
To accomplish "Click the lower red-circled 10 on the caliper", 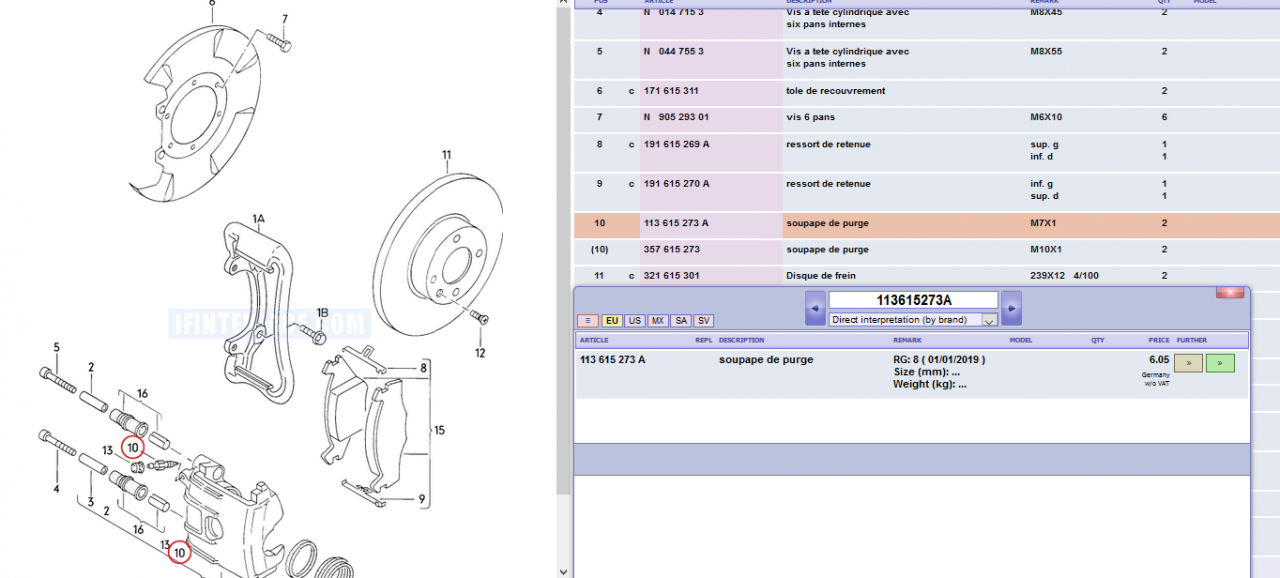I will coord(179,551).
